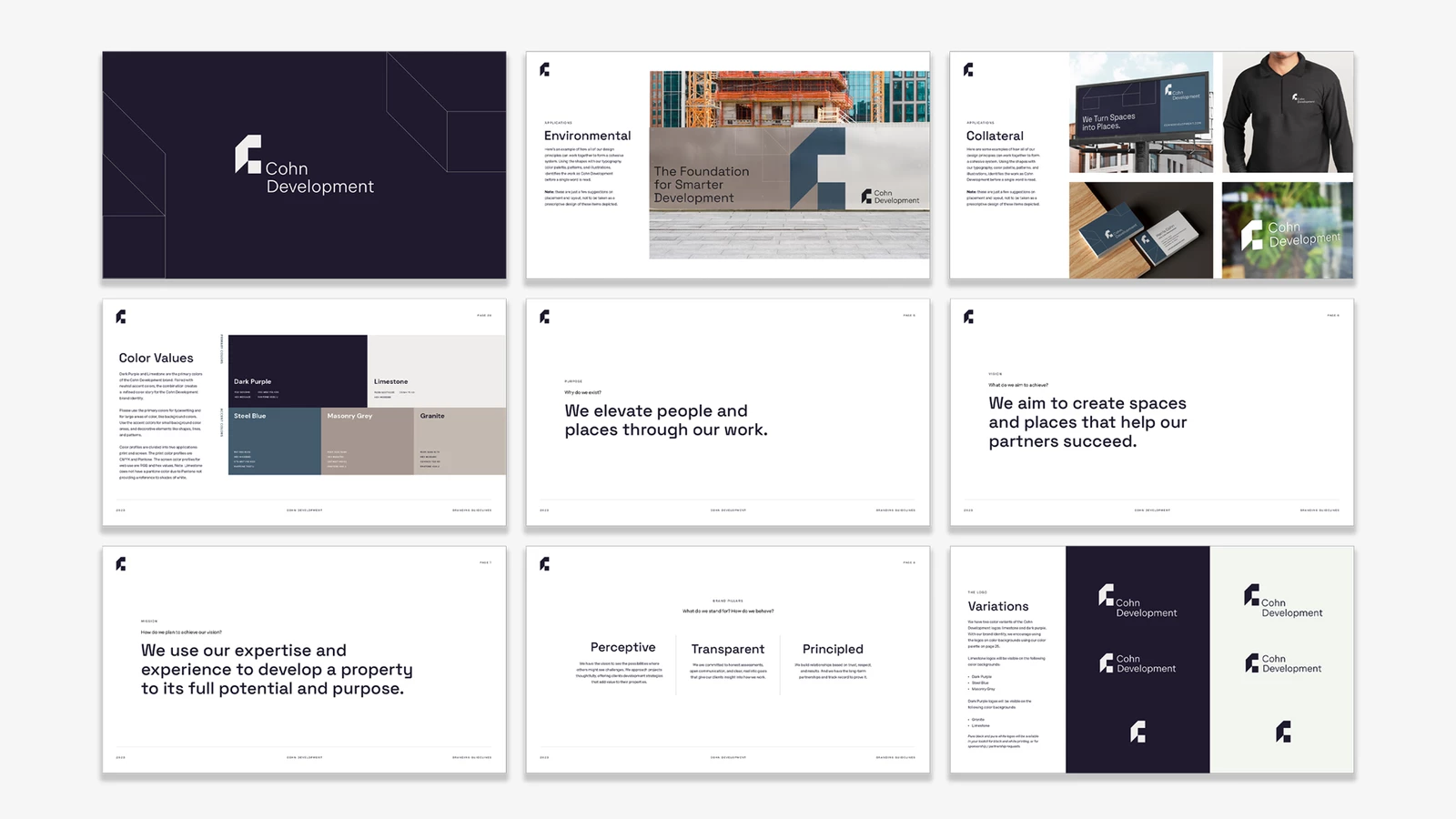This screenshot has height=819, width=1456.
Task: Click the Environmental heading
Action: [x=587, y=135]
